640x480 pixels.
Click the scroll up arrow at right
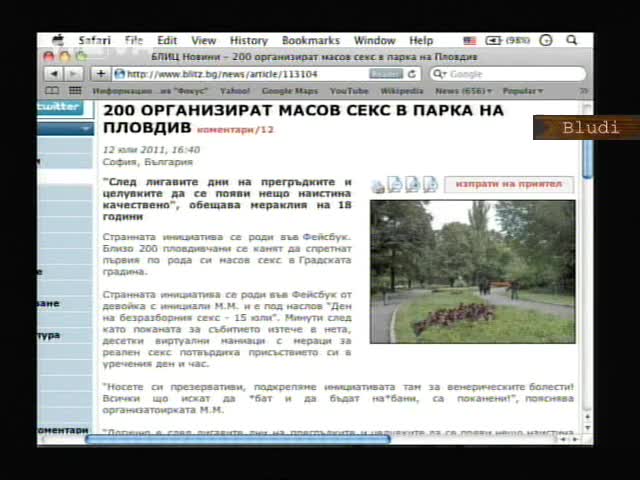[587, 417]
